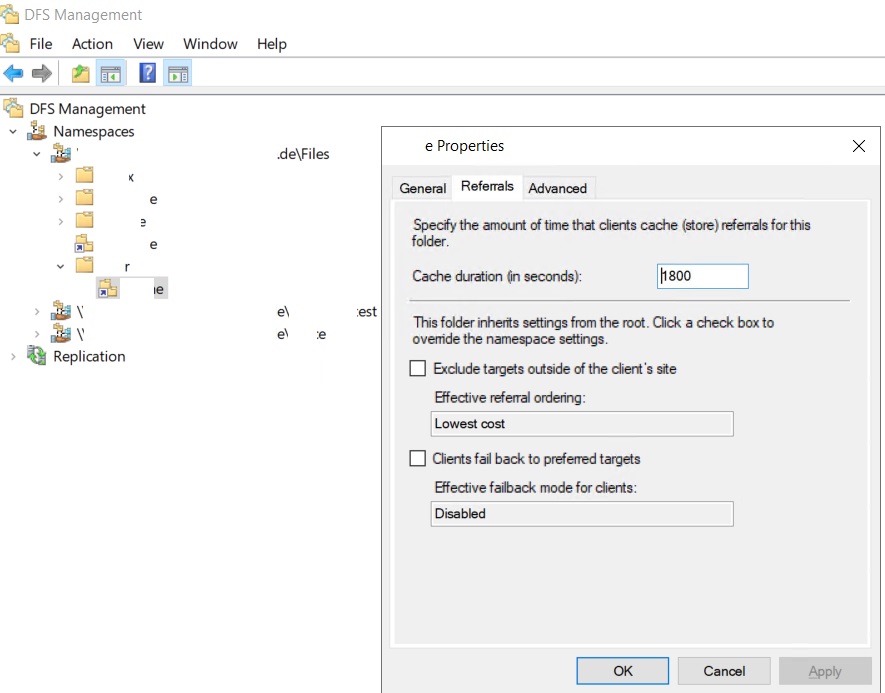Expand the Replication tree node
Viewport: 885px width, 693px height.
[x=13, y=356]
